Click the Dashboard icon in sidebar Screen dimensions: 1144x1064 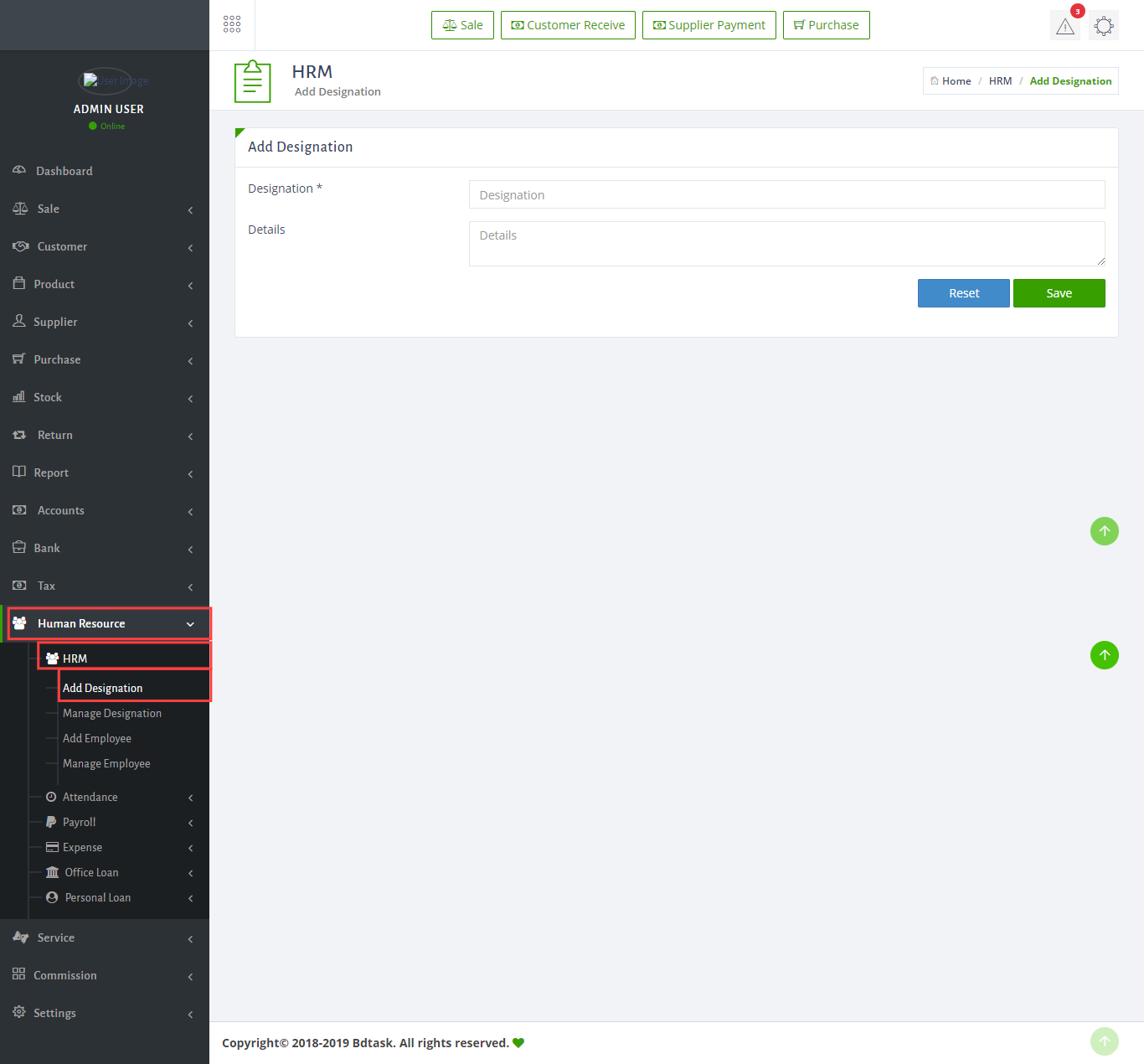tap(19, 170)
